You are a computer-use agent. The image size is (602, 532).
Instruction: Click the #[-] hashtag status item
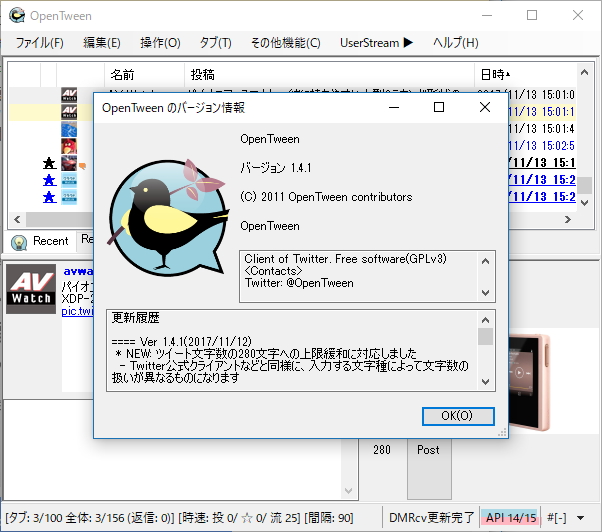tap(556, 518)
